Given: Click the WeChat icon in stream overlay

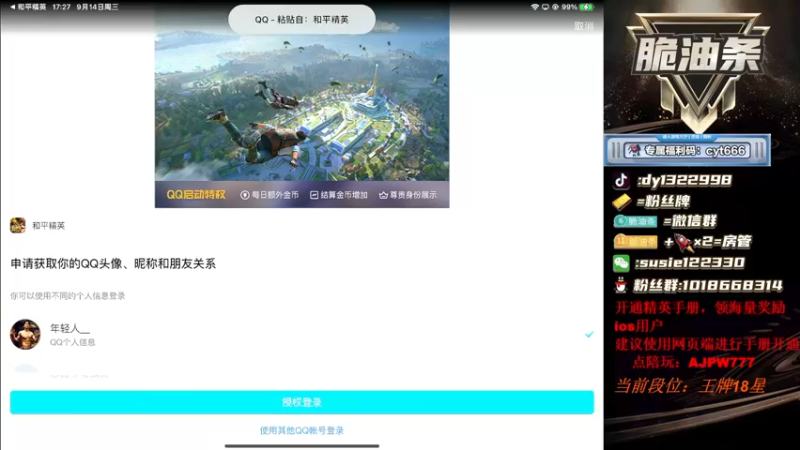Looking at the screenshot, I should (621, 263).
